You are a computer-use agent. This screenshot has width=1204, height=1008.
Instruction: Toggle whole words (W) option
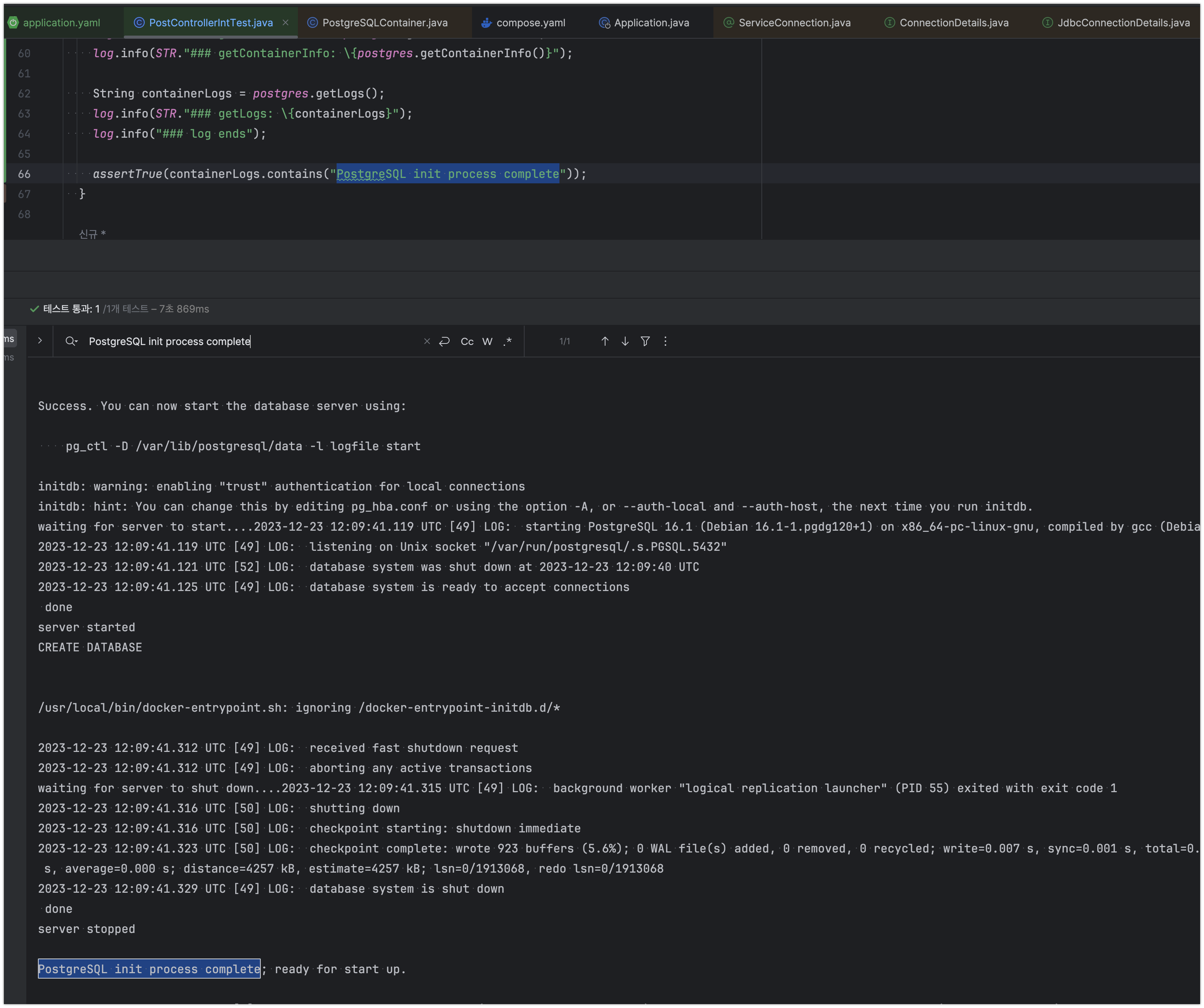tap(487, 342)
